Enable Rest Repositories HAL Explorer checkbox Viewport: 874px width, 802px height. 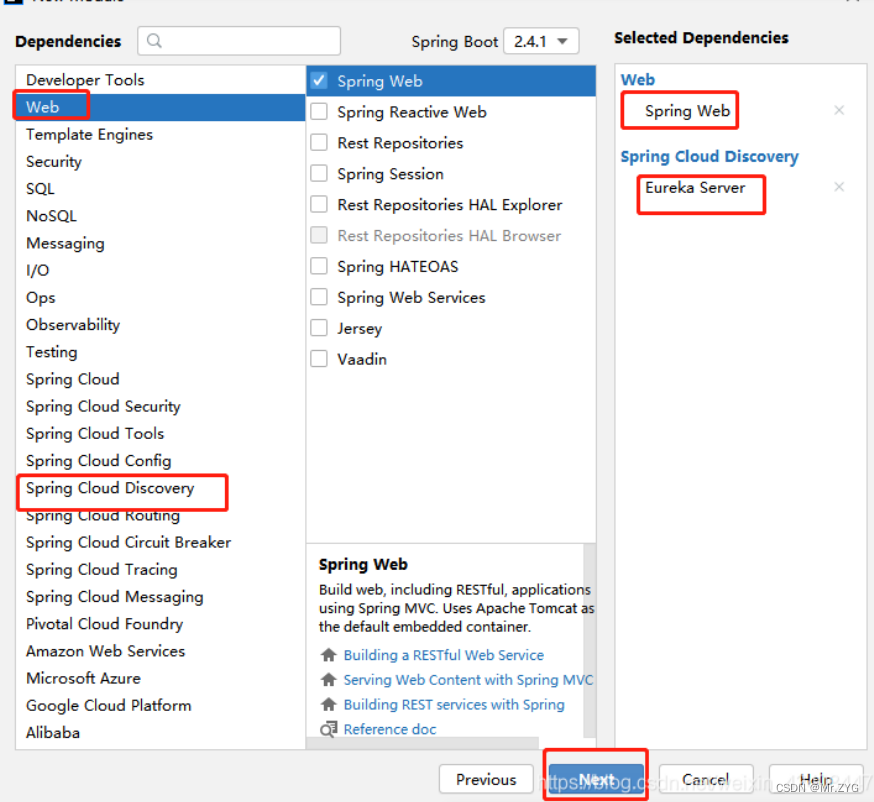coord(319,205)
